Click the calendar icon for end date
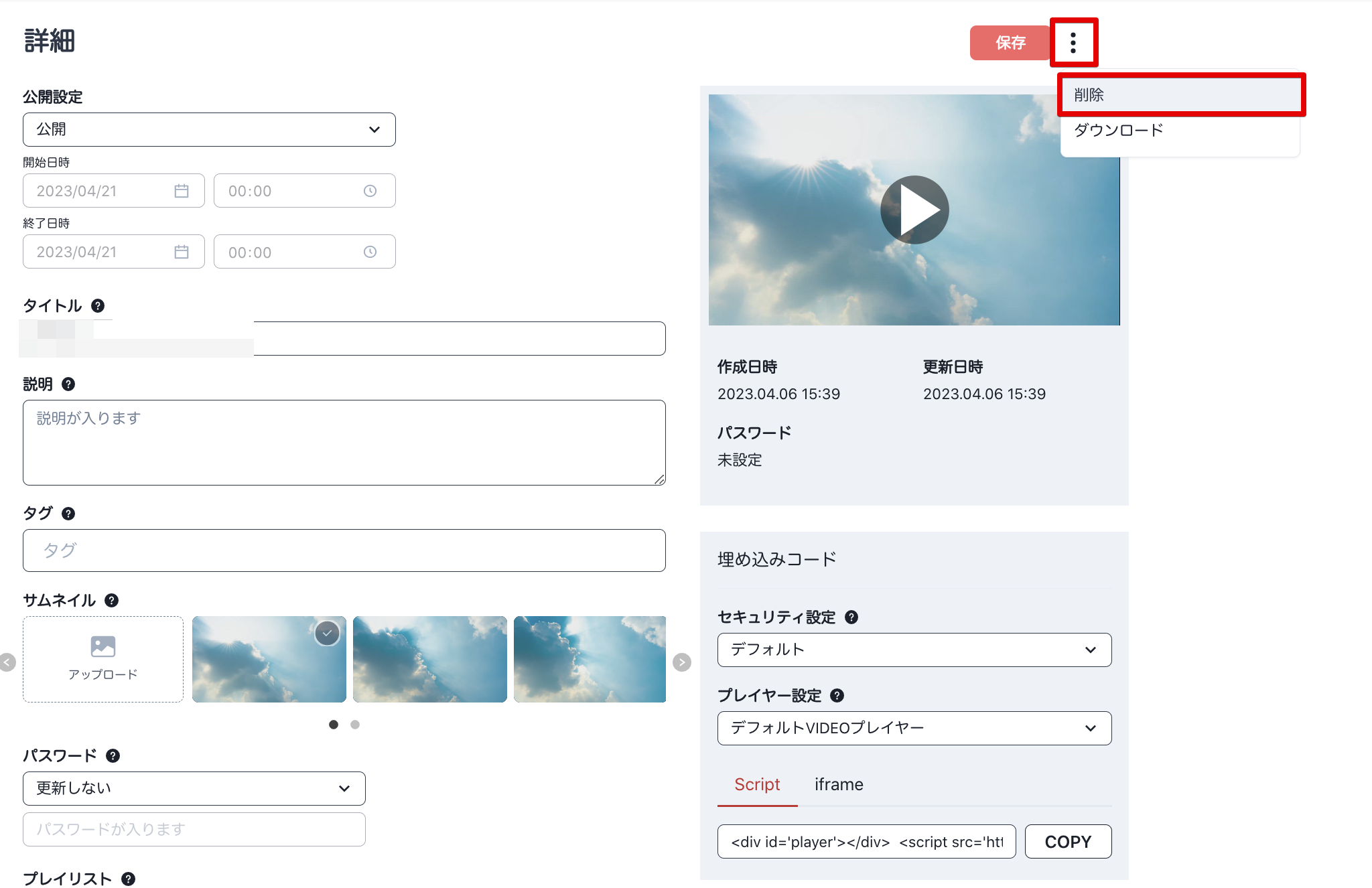The width and height of the screenshot is (1372, 888). (x=181, y=252)
